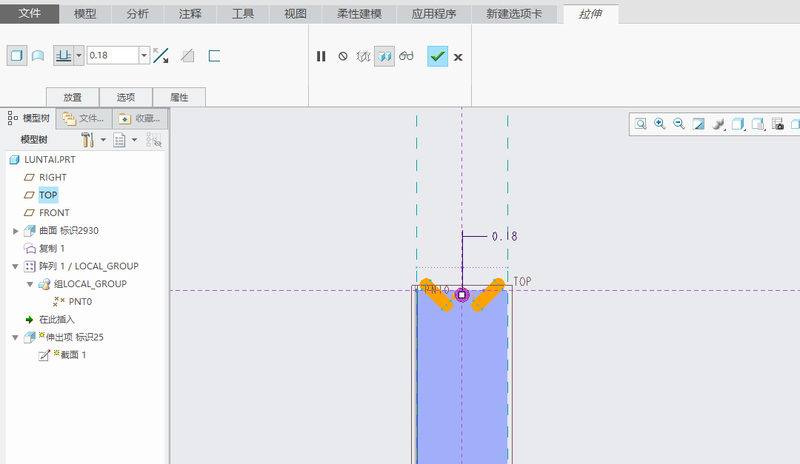Switch to the 柔性建模 ribbon tab
The height and width of the screenshot is (464, 800).
(x=359, y=14)
